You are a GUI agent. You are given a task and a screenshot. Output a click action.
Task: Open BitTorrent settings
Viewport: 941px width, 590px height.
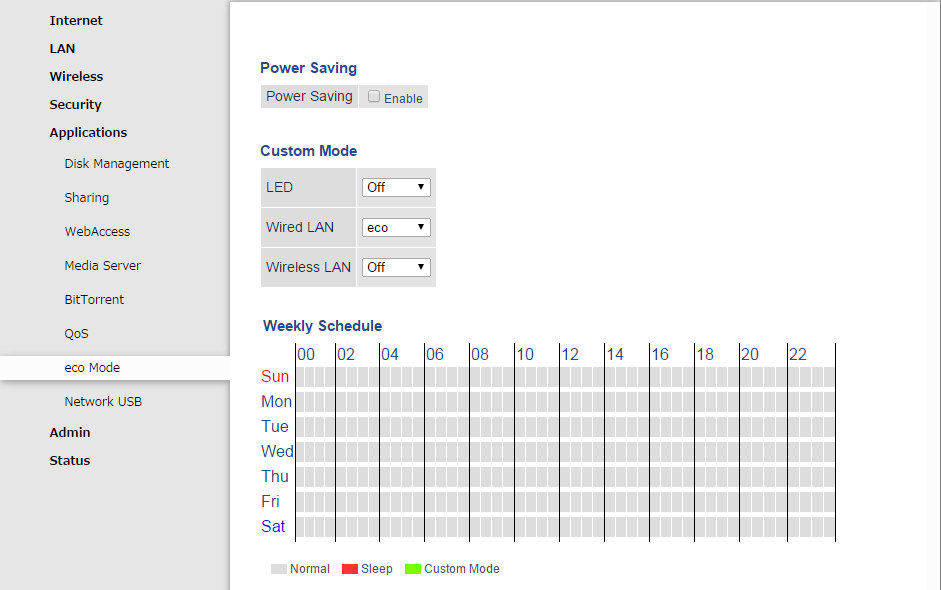point(94,300)
